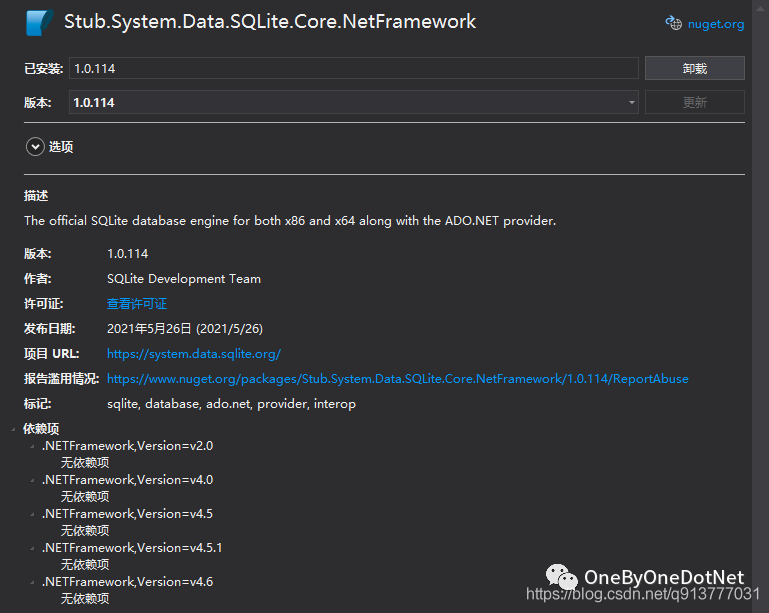
Task: Click the Stub.System.Data.SQLite.Core.NetFramework package title
Action: tap(270, 22)
